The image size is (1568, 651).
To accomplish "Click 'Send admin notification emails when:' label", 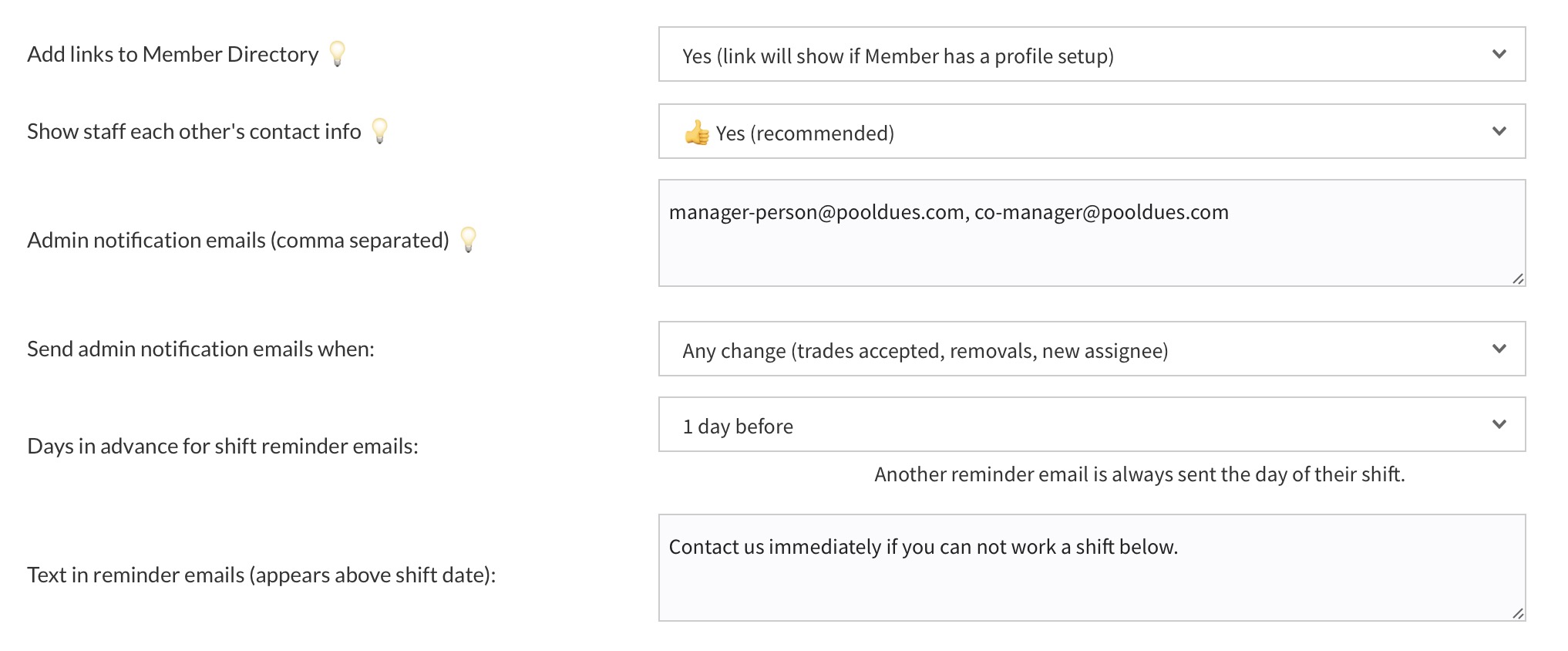I will [x=200, y=349].
